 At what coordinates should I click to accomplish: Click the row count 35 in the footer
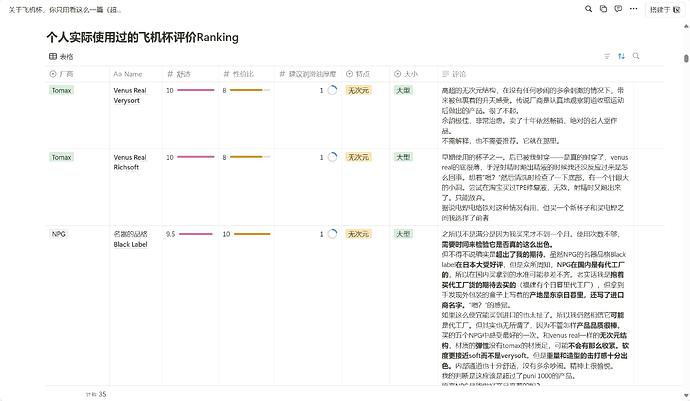[96, 394]
